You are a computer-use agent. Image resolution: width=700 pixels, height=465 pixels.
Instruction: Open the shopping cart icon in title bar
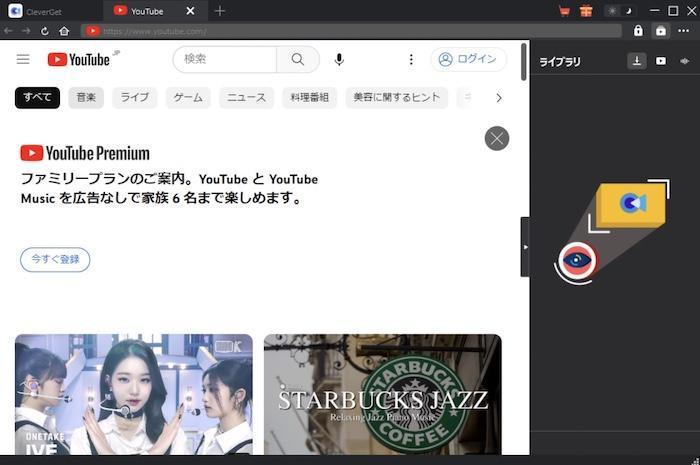pos(564,11)
